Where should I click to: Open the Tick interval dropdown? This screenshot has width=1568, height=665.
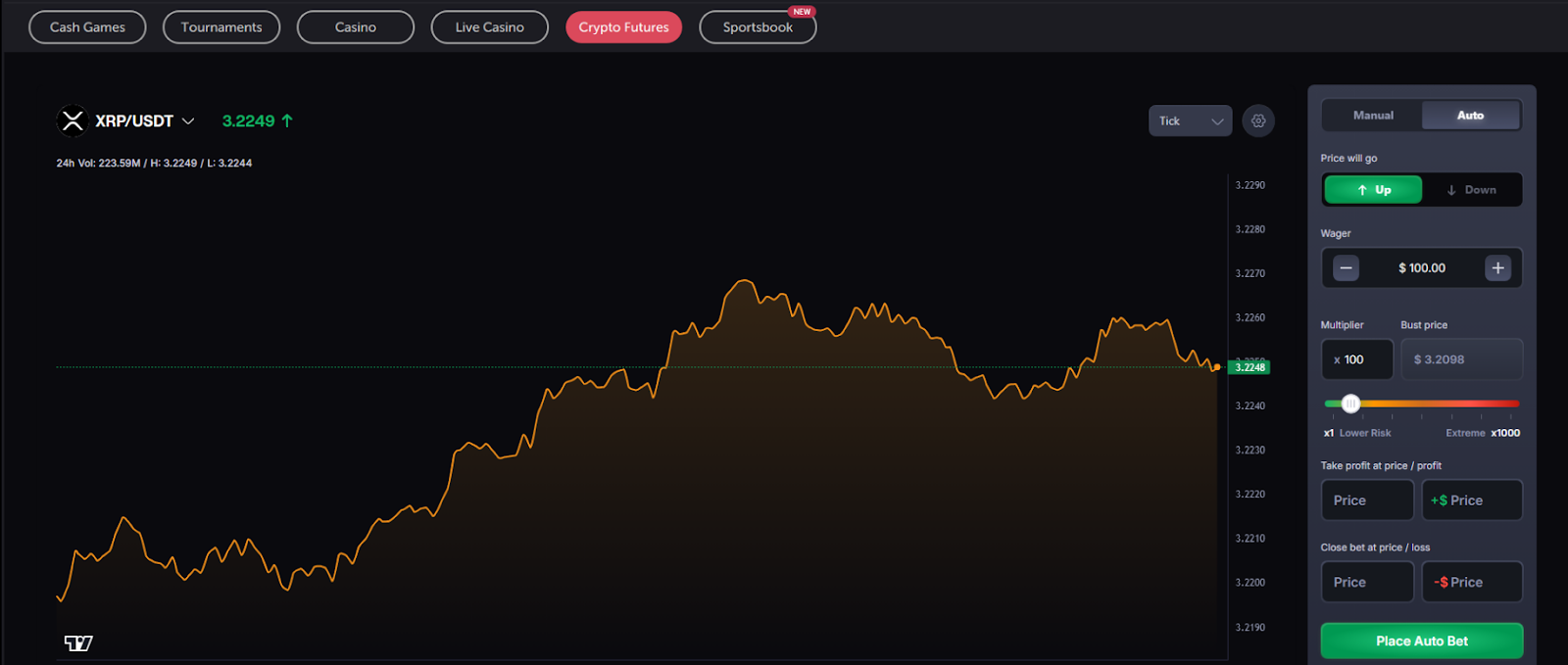(x=1190, y=120)
